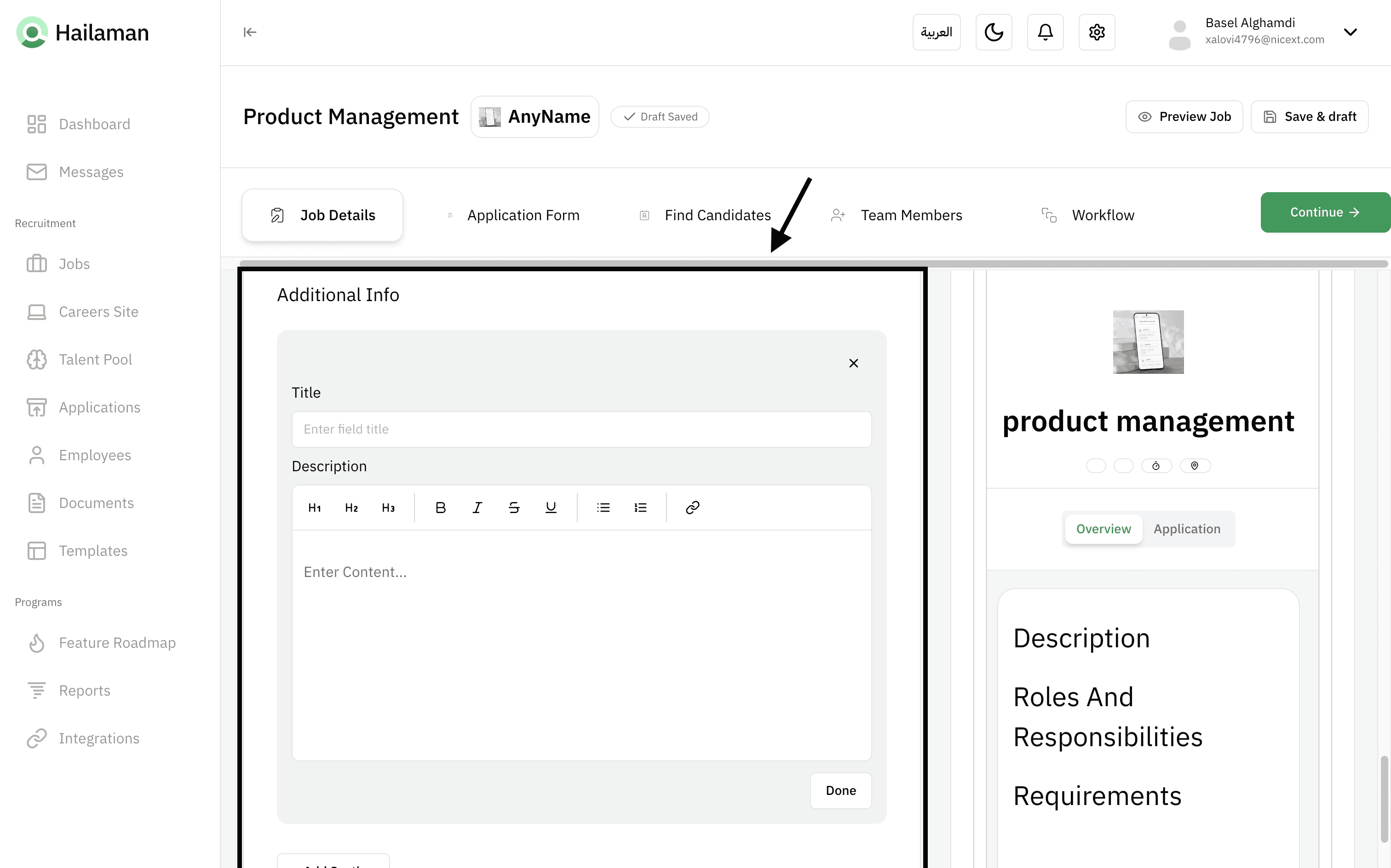Screen dimensions: 1391x868
Task: Click Done to save additional info
Action: (x=840, y=790)
